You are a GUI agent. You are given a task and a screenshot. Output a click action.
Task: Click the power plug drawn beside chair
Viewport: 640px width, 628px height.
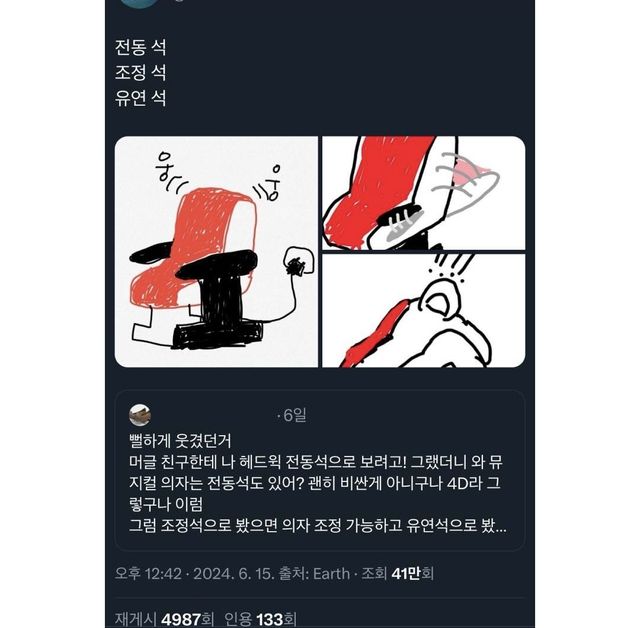299,262
